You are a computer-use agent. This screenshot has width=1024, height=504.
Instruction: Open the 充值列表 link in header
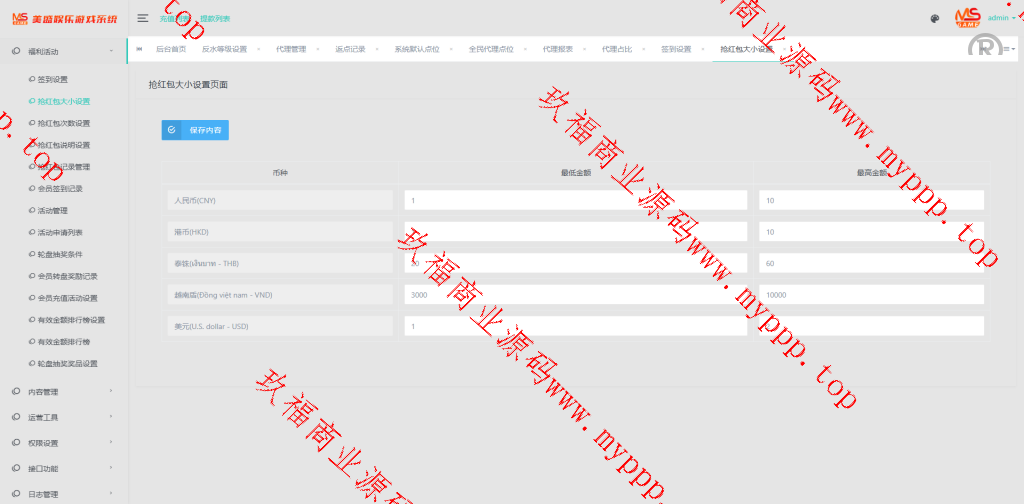[x=174, y=19]
